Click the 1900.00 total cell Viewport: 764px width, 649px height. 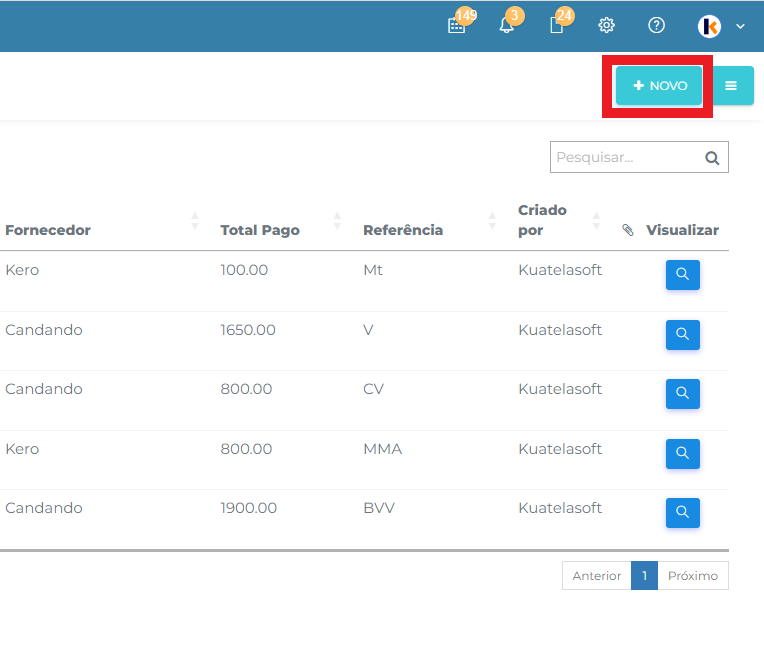(x=248, y=508)
